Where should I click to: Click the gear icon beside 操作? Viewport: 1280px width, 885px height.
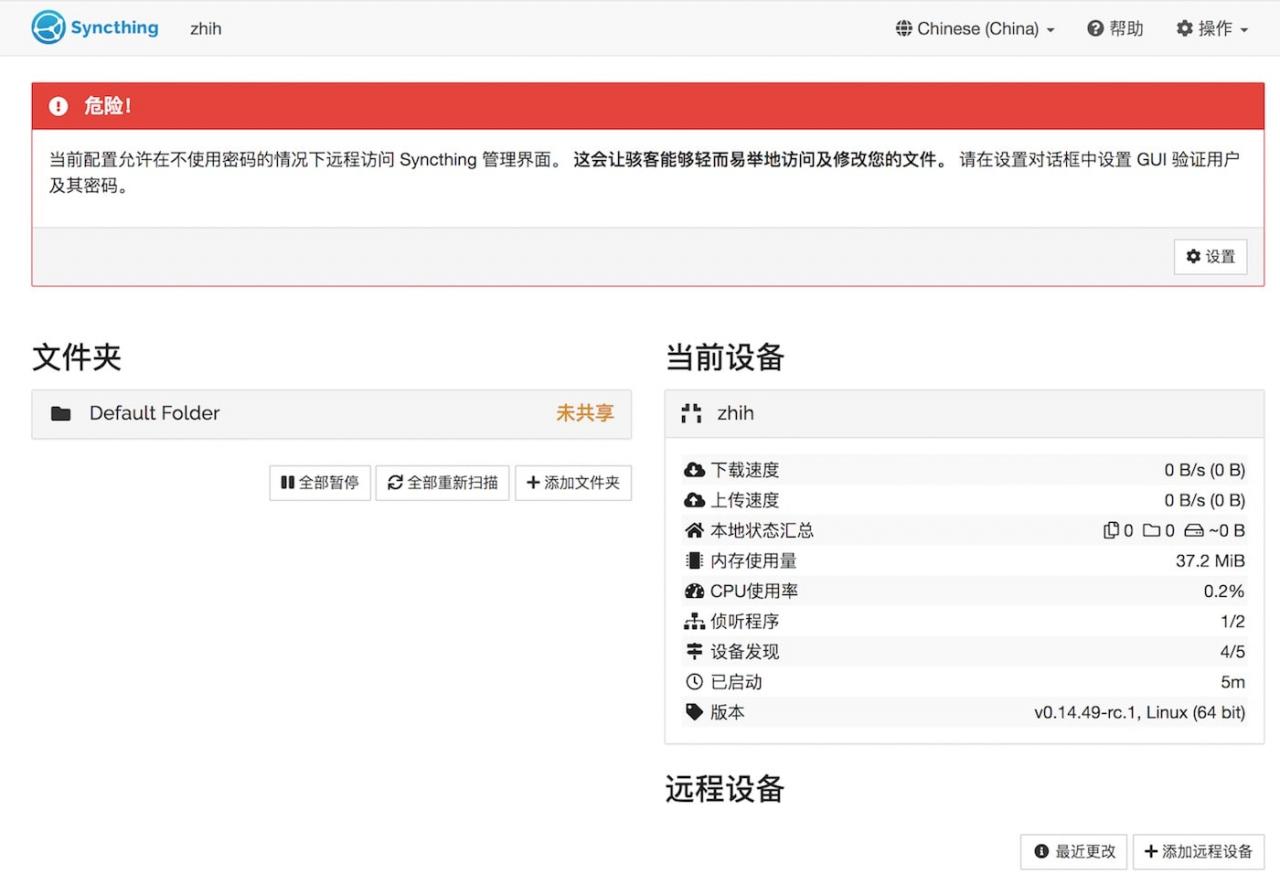[x=1185, y=29]
